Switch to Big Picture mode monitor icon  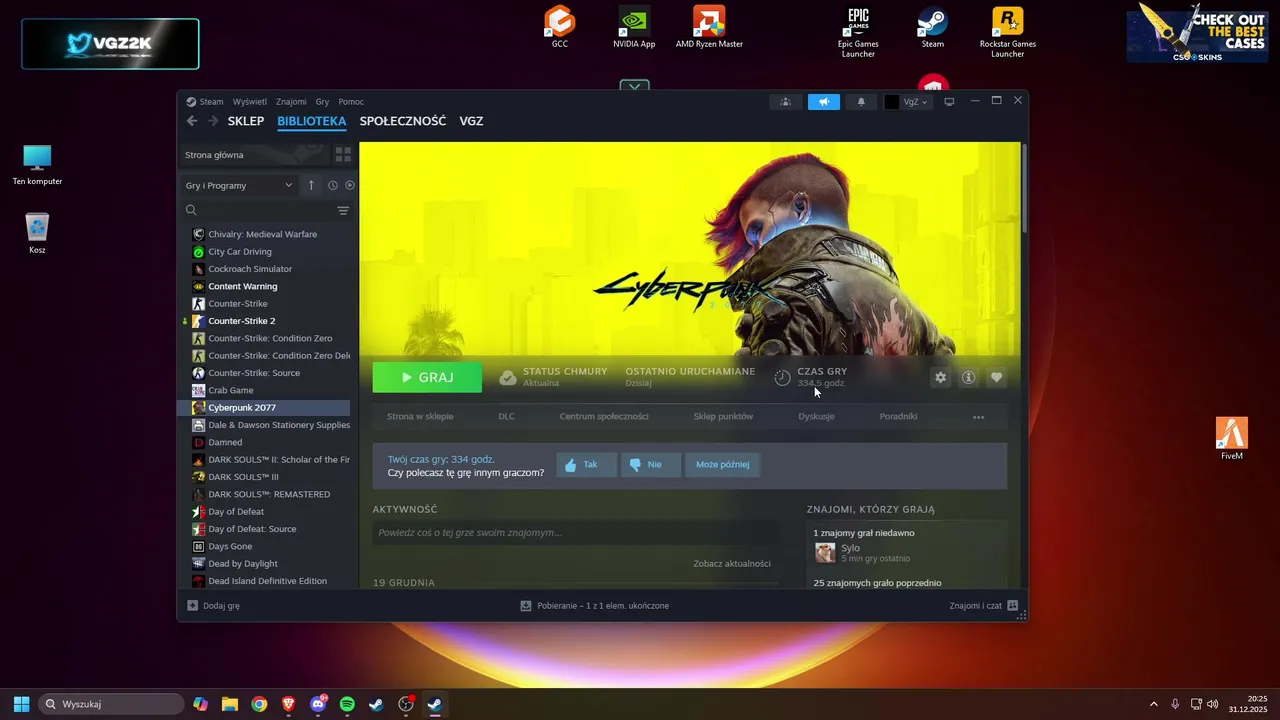pos(949,102)
